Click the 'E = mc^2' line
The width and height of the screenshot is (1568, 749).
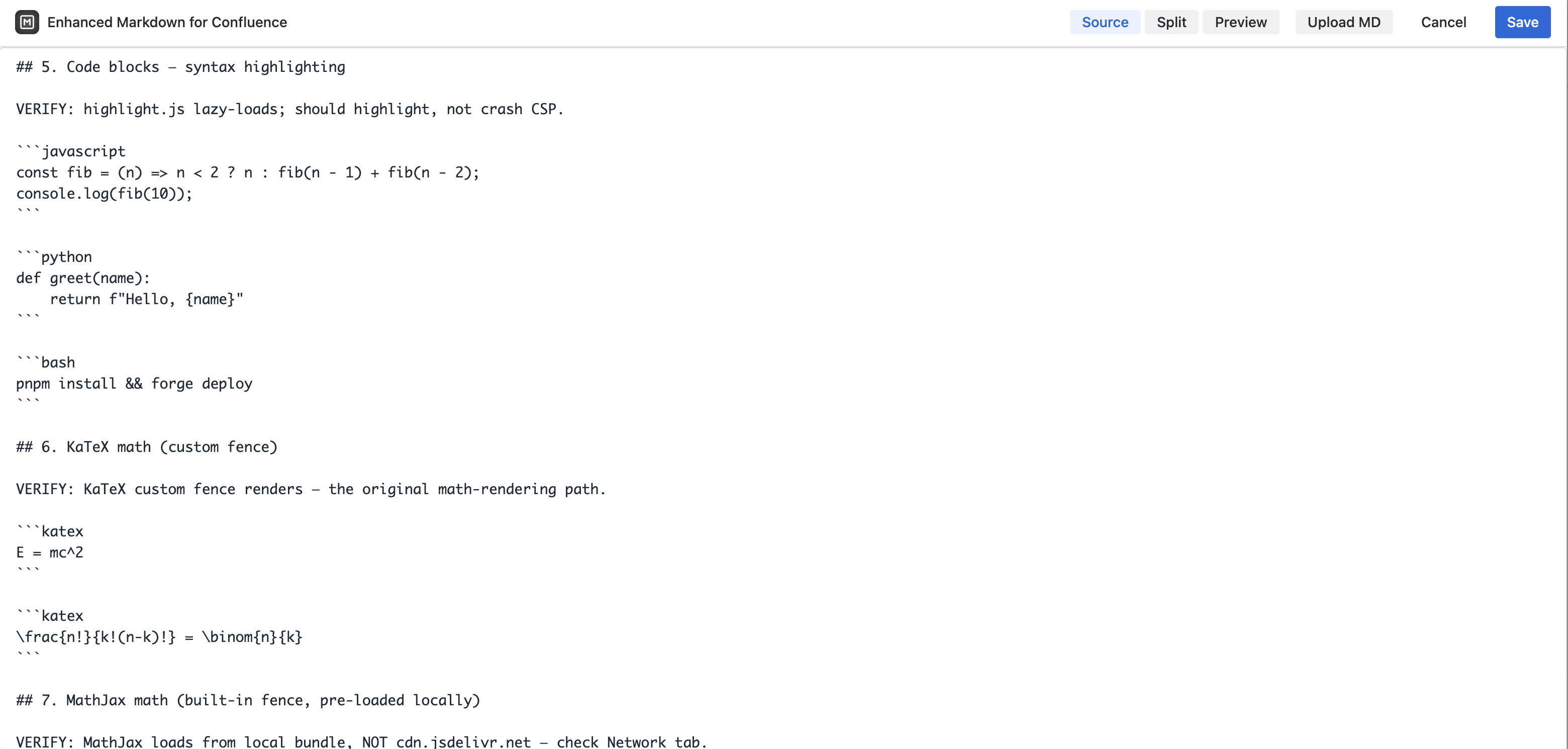tap(49, 552)
